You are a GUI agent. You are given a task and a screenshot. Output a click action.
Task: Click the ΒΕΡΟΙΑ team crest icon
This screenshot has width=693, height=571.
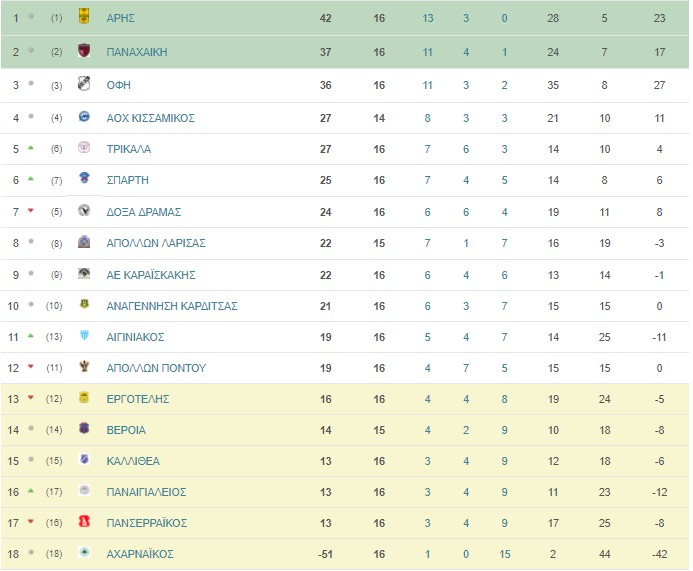[x=84, y=428]
